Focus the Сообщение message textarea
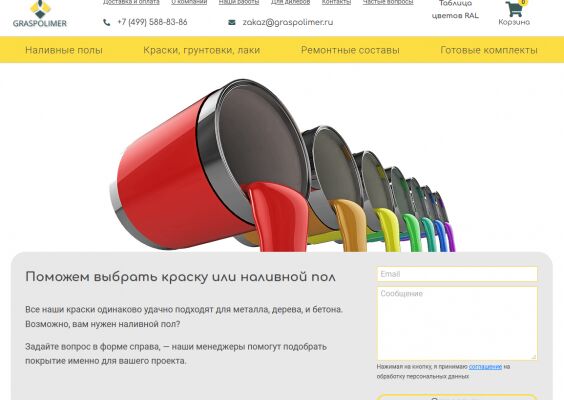The image size is (564, 400). pyautogui.click(x=457, y=323)
